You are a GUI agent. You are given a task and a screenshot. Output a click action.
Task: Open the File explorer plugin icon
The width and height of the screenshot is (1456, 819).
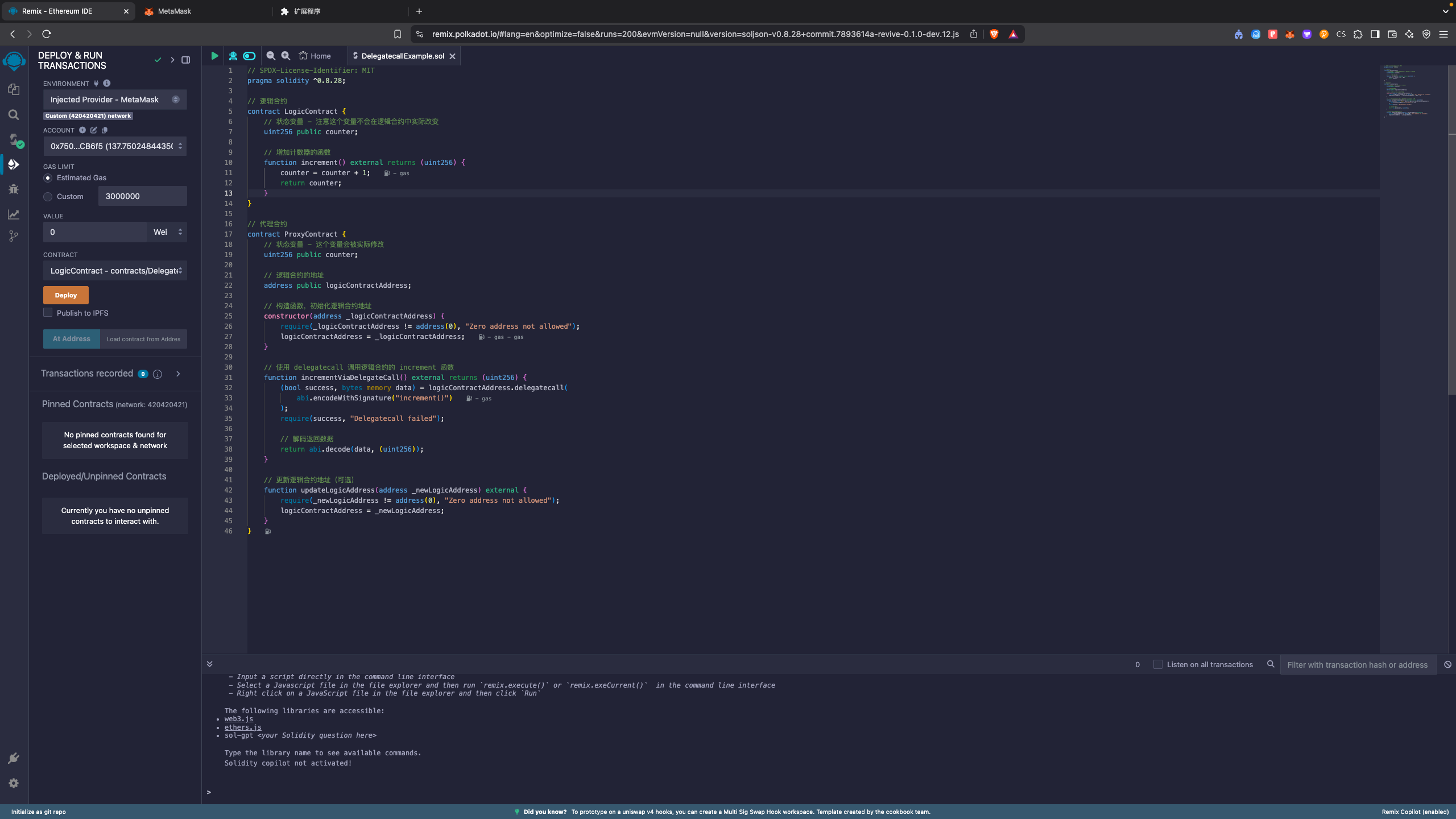click(14, 90)
